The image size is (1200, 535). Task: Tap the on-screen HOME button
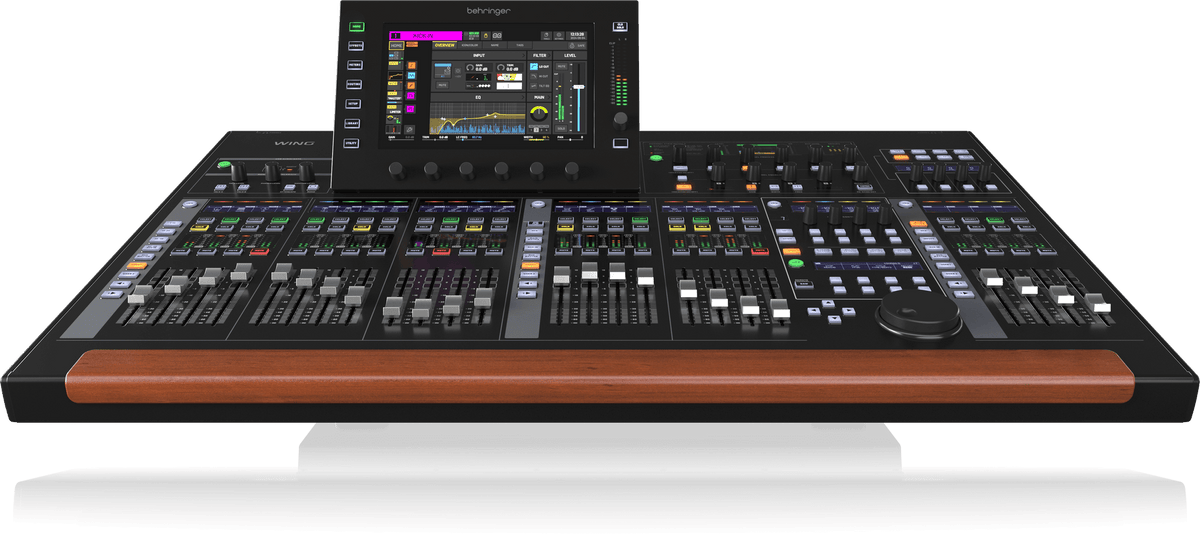[x=397, y=46]
